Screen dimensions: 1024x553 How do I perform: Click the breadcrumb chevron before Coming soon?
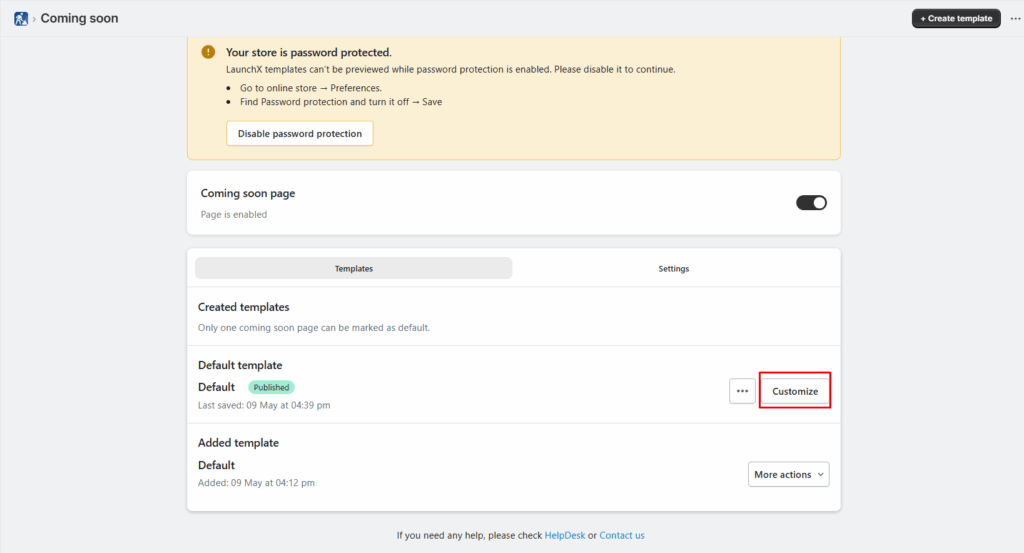pyautogui.click(x=34, y=18)
